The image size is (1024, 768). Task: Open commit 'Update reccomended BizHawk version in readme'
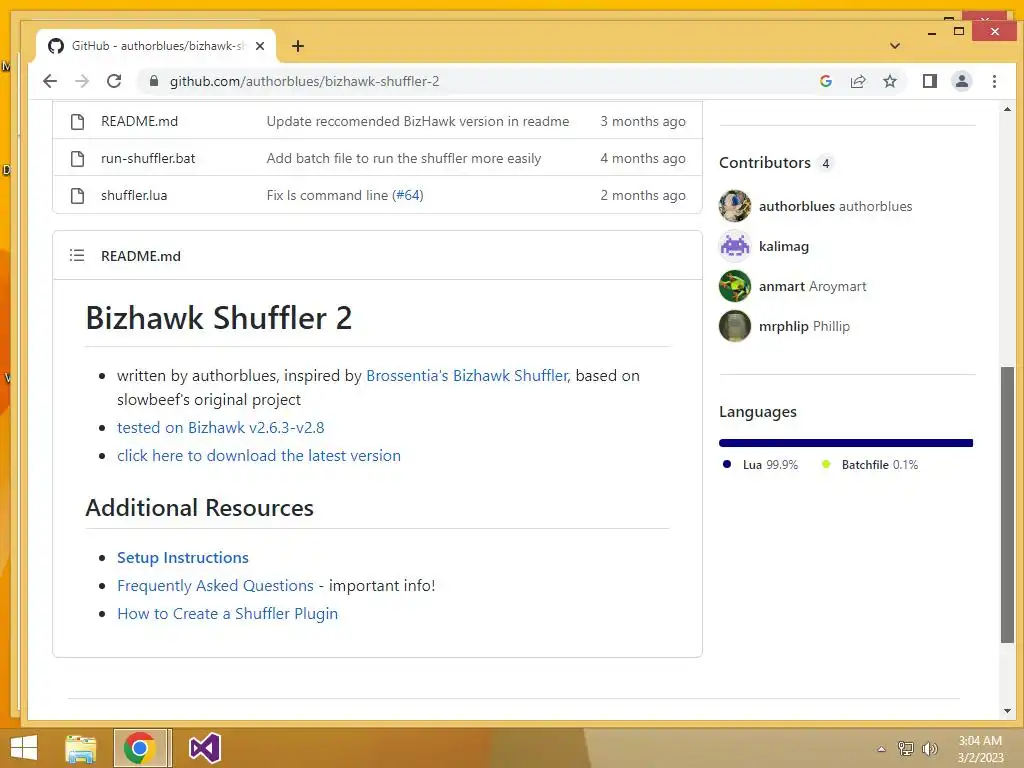418,121
